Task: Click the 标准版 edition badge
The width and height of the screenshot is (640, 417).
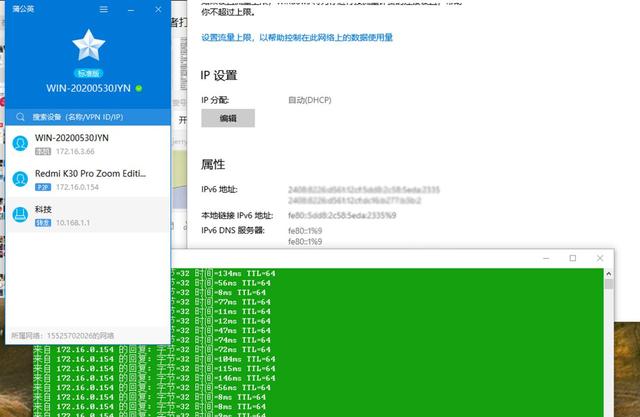Action: tap(88, 73)
